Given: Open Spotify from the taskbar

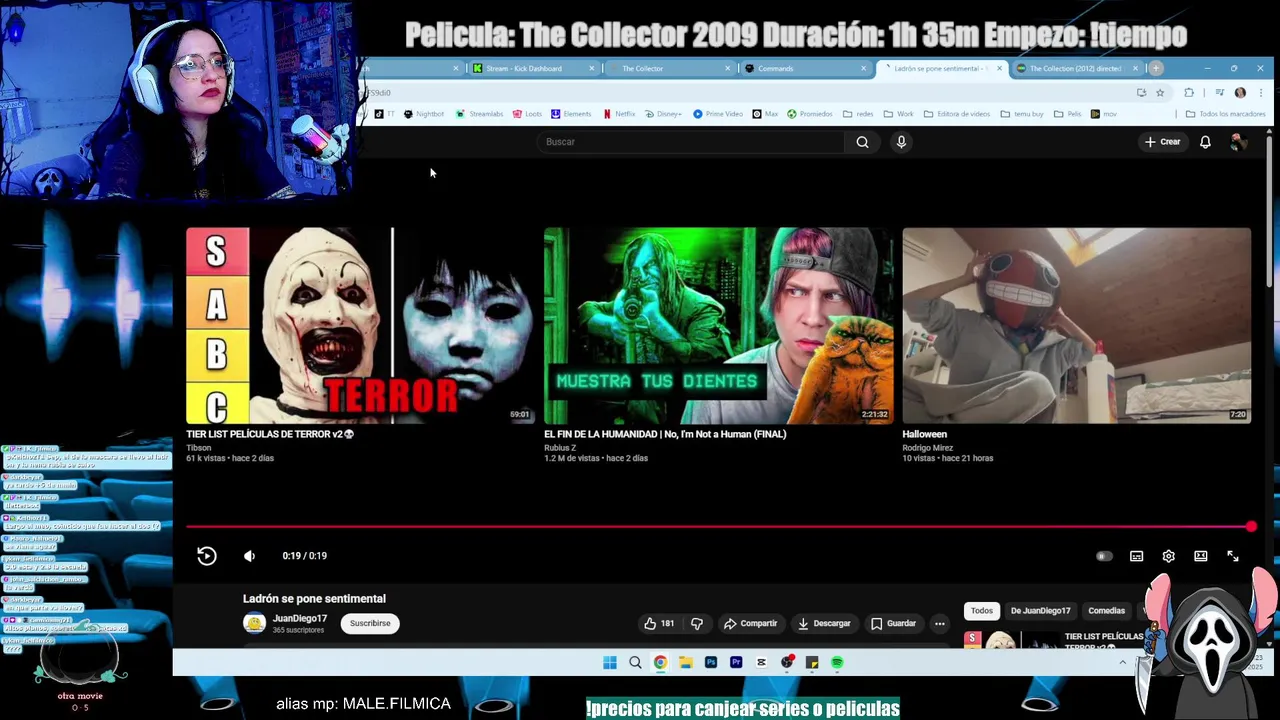Looking at the screenshot, I should pyautogui.click(x=837, y=662).
